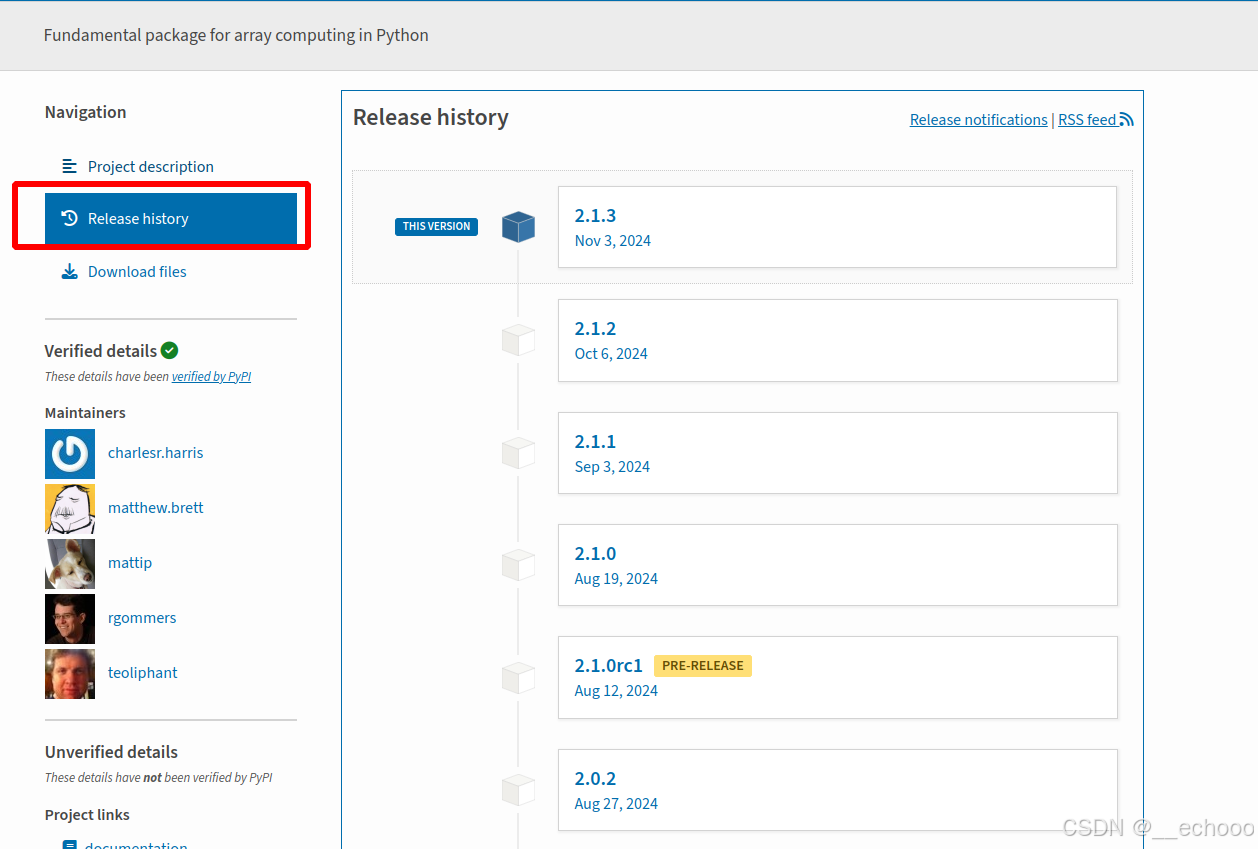Click the 'Maintainers' label
The height and width of the screenshot is (849, 1258).
coord(85,413)
